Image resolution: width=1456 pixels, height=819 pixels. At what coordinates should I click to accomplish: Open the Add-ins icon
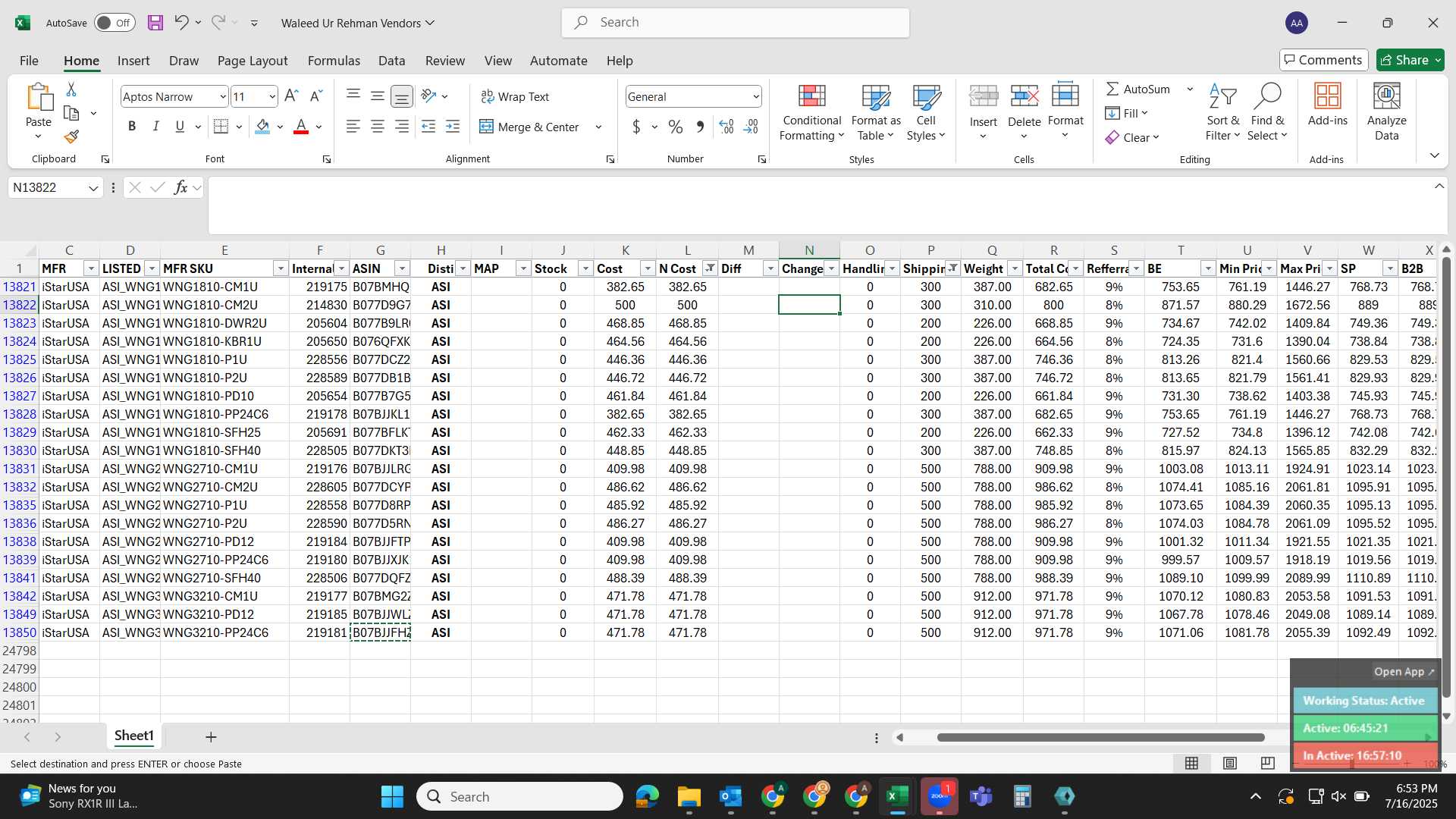point(1327,96)
